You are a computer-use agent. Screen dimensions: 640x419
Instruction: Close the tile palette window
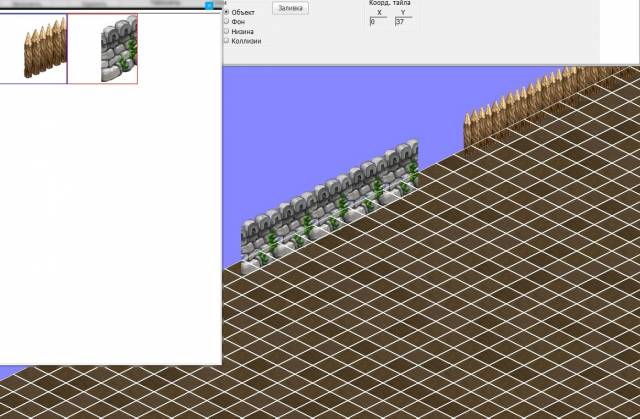[209, 5]
